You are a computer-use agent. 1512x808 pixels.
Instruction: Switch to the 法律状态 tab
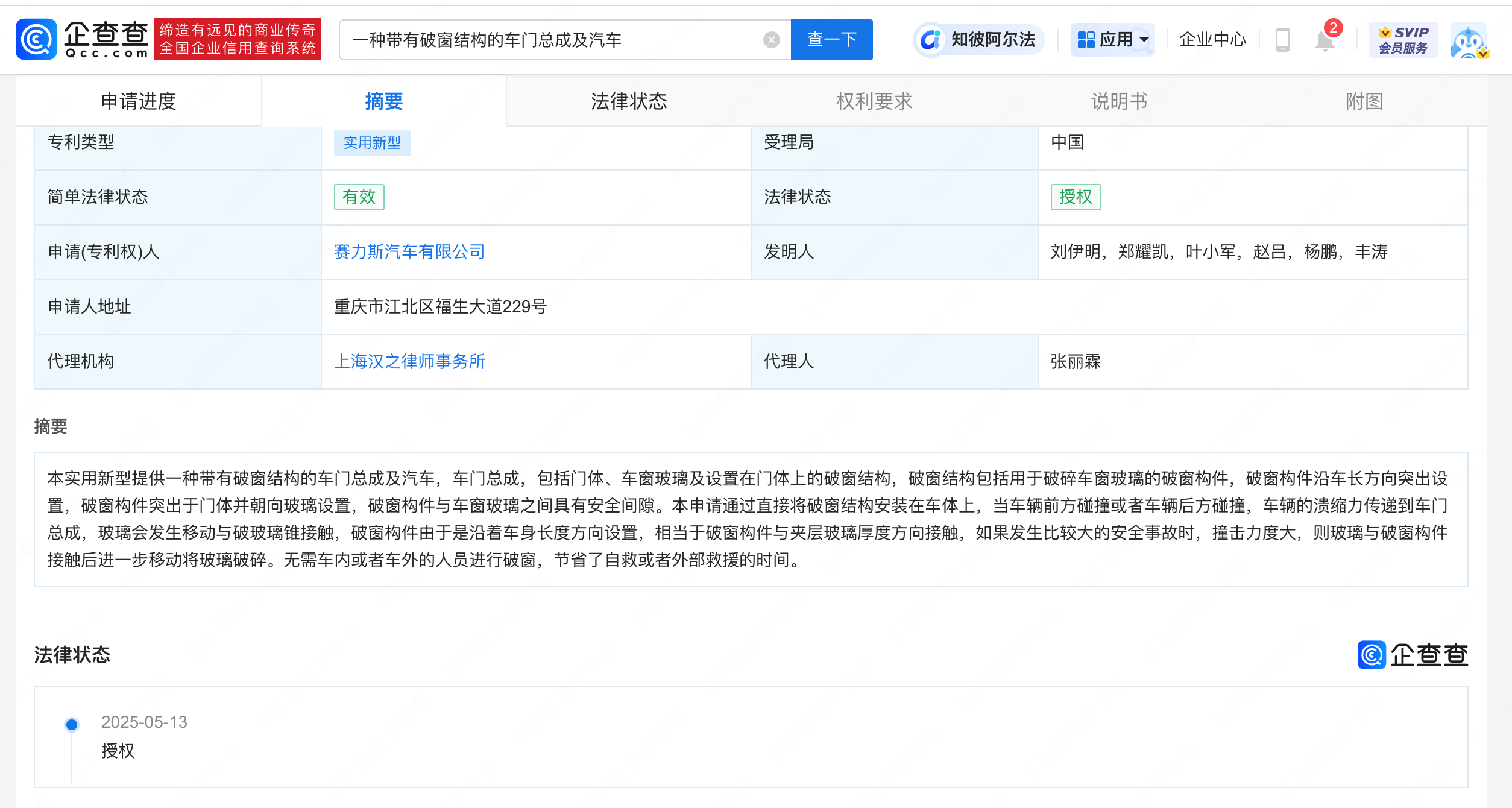[629, 101]
